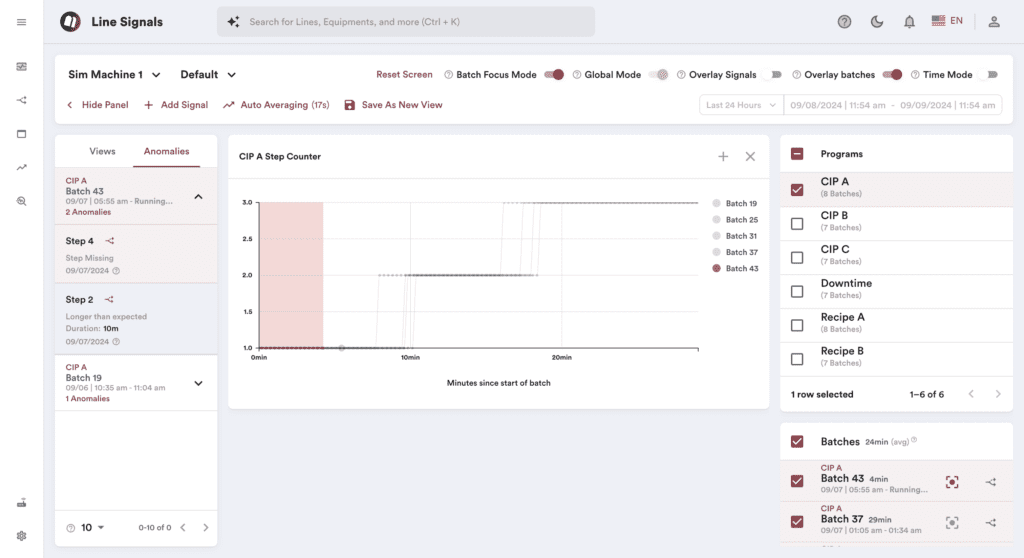The height and width of the screenshot is (558, 1024).
Task: Check the Recipe B program checkbox
Action: coord(797,359)
